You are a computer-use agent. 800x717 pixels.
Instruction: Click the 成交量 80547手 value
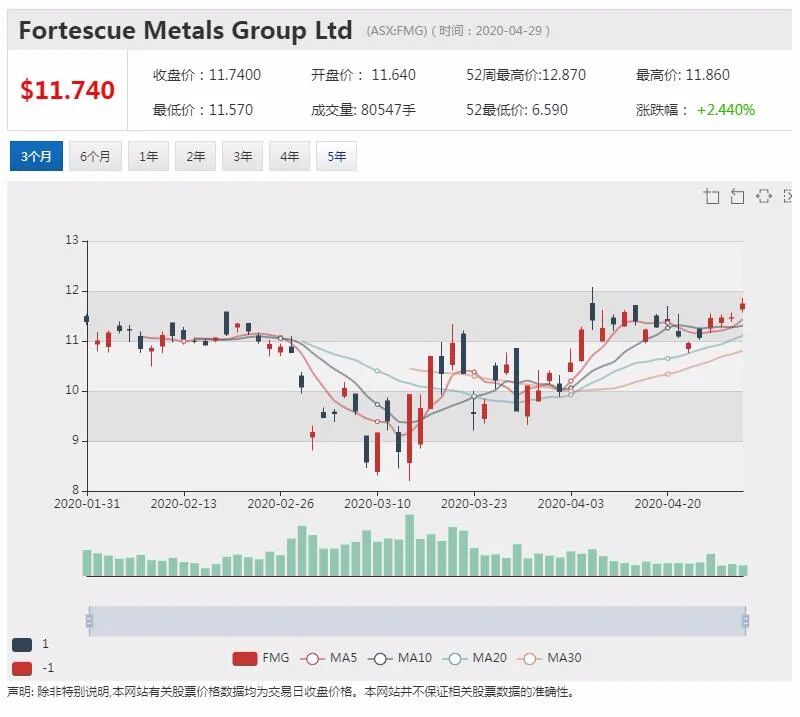[x=363, y=110]
